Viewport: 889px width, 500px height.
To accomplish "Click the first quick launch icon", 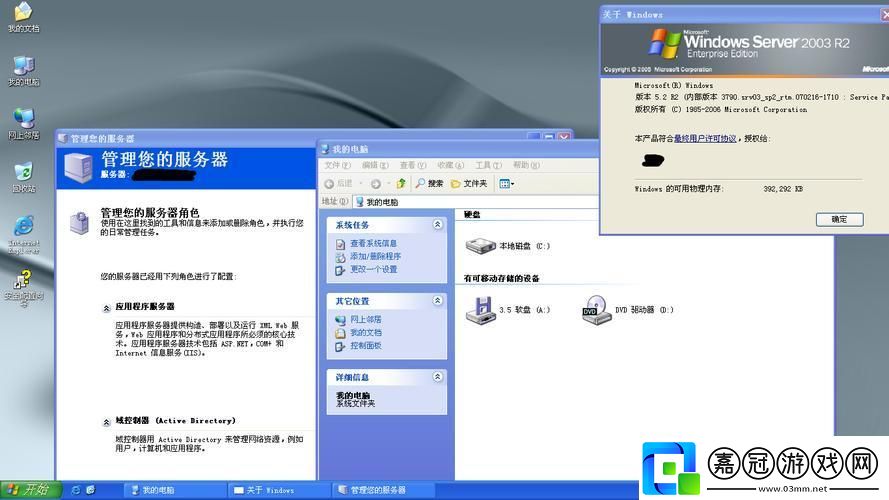I will click(75, 490).
